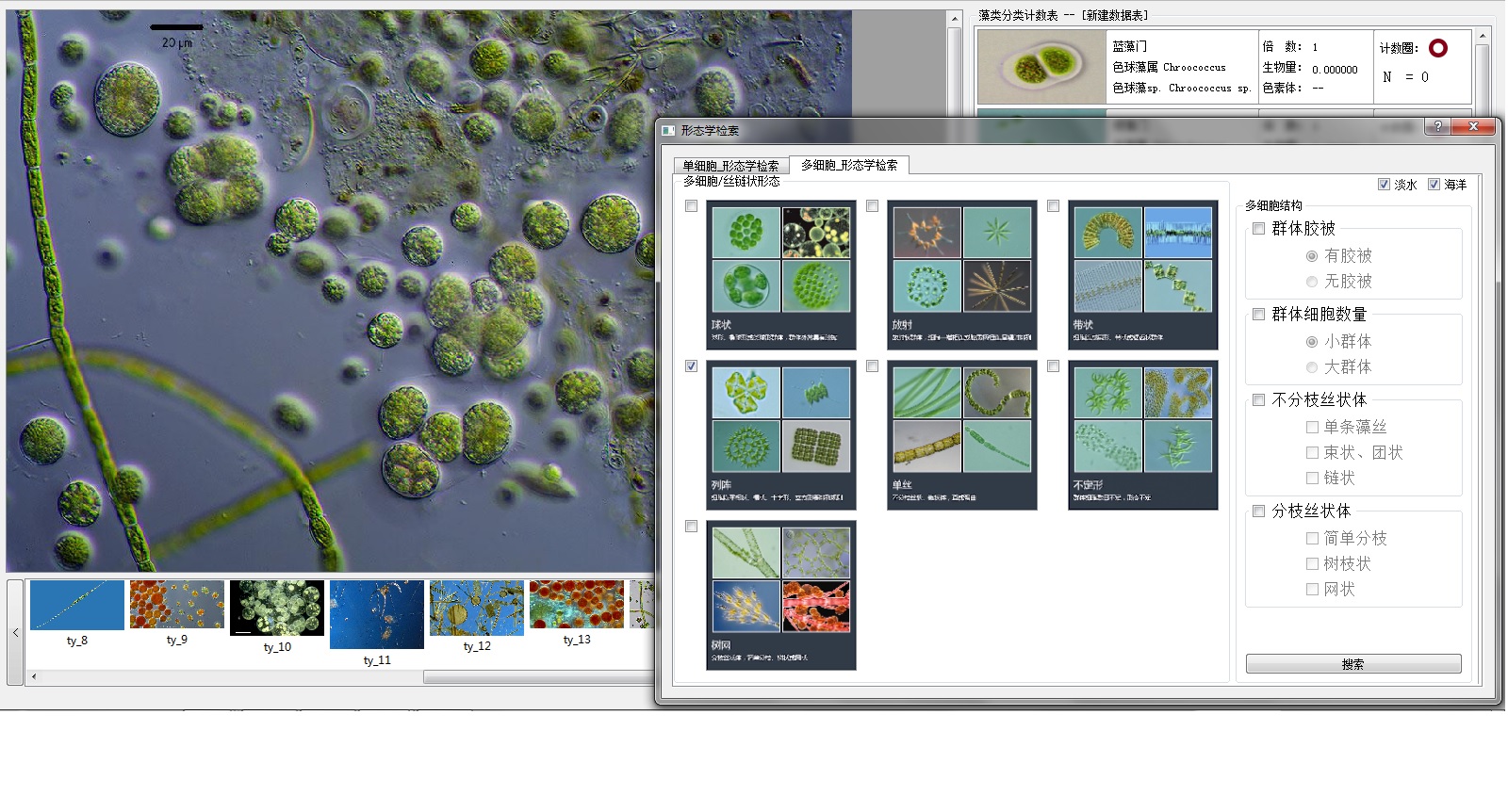Enable the 群体胶被 group option
The image size is (1508, 812).
coord(1258,228)
